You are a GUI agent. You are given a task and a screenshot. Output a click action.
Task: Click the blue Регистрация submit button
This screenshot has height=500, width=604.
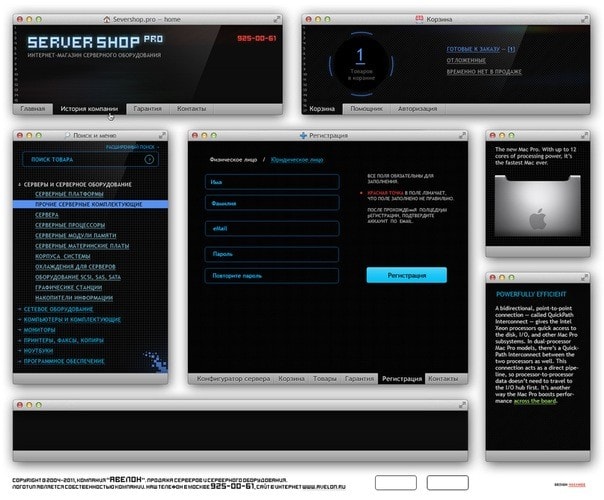(x=406, y=275)
